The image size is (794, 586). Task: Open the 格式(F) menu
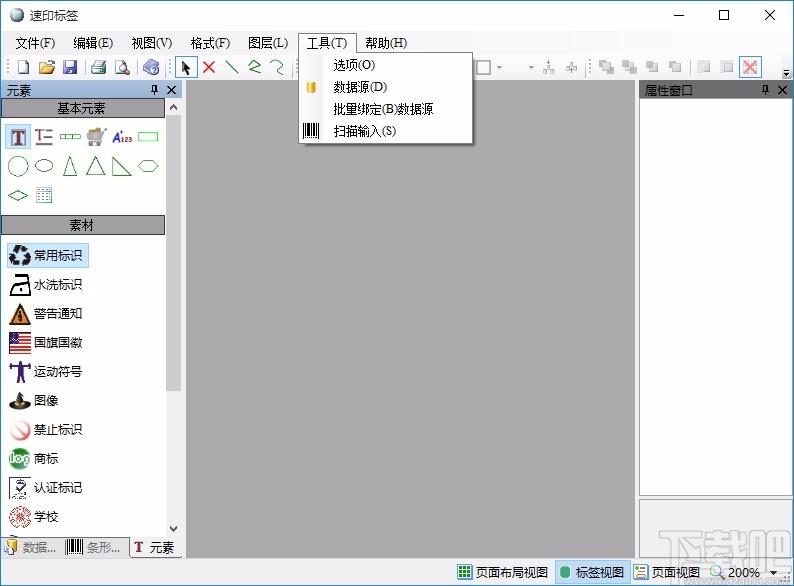pyautogui.click(x=210, y=43)
